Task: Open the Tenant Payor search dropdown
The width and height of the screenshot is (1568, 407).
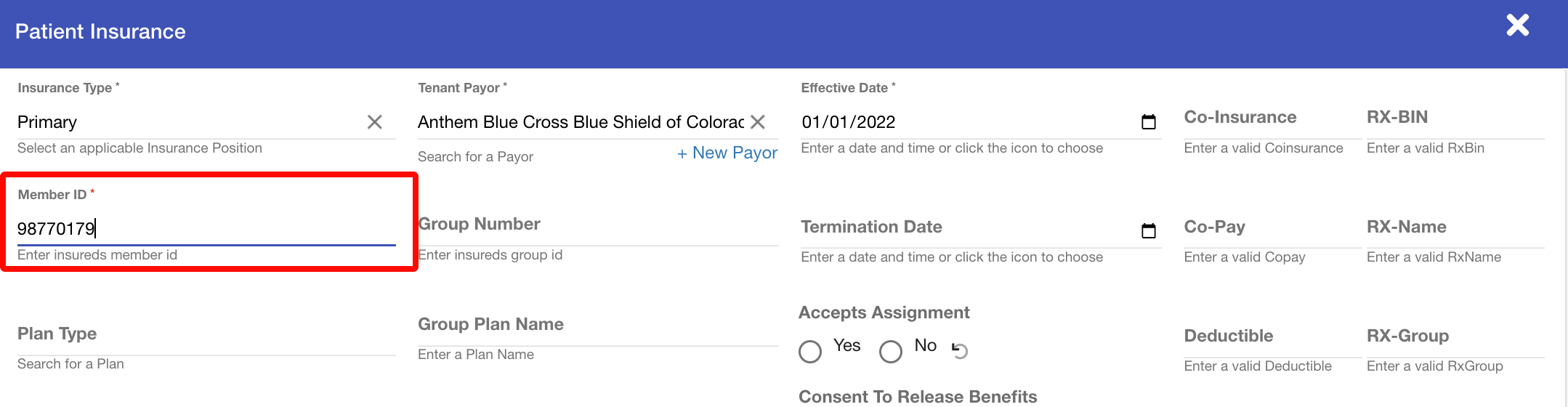Action: click(580, 122)
